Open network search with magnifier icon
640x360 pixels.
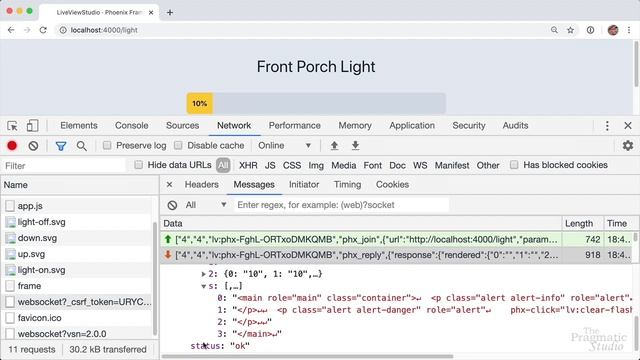(82, 146)
